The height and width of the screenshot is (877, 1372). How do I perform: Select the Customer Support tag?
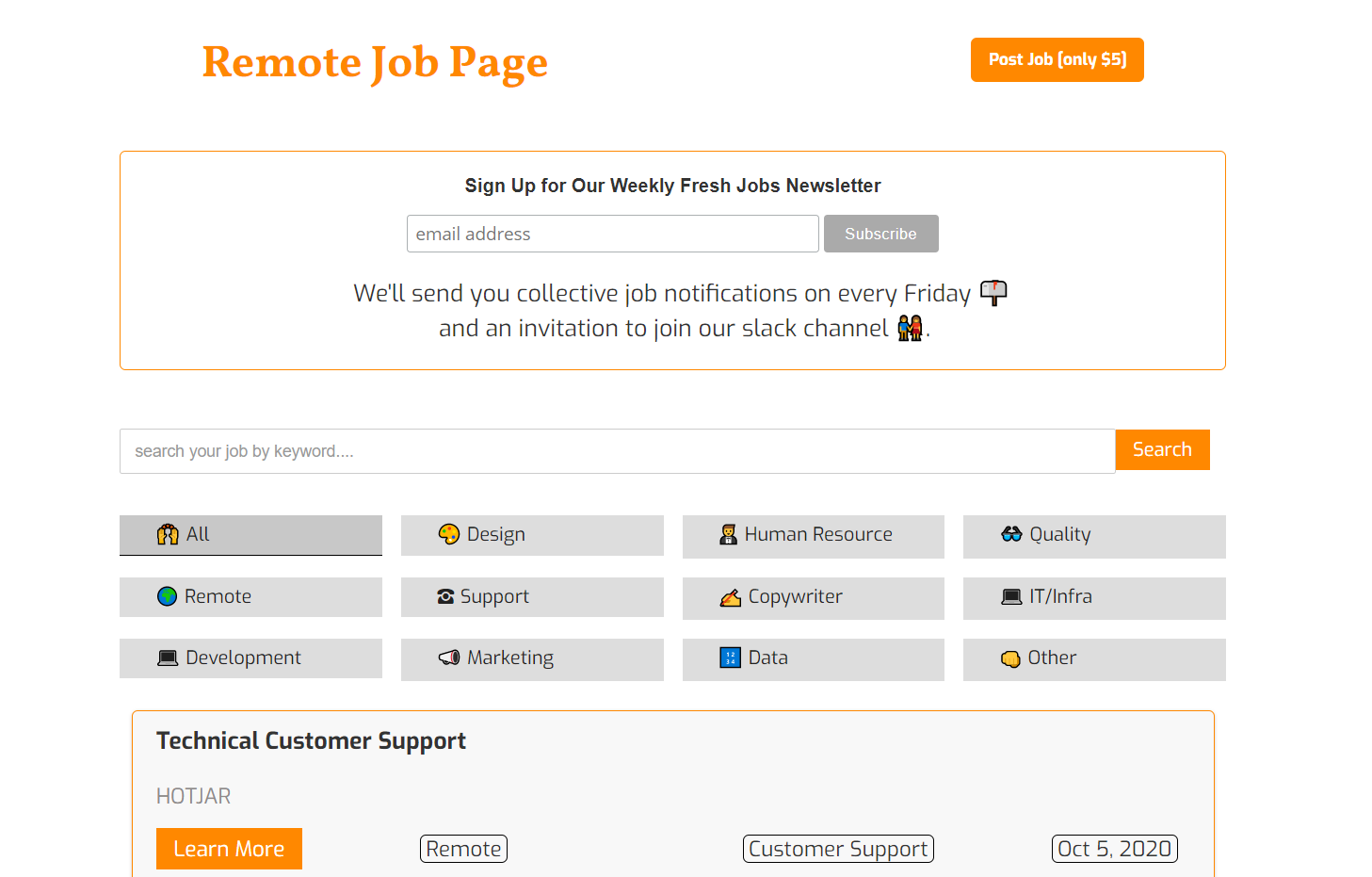click(837, 848)
